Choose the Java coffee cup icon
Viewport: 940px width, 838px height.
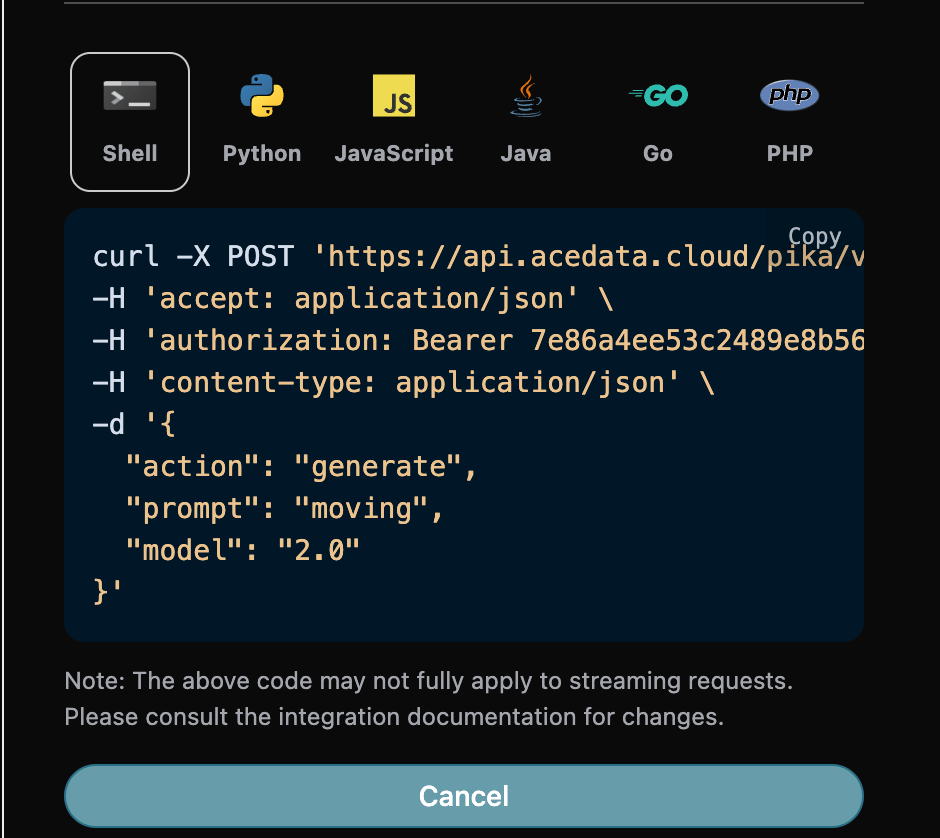[x=525, y=94]
